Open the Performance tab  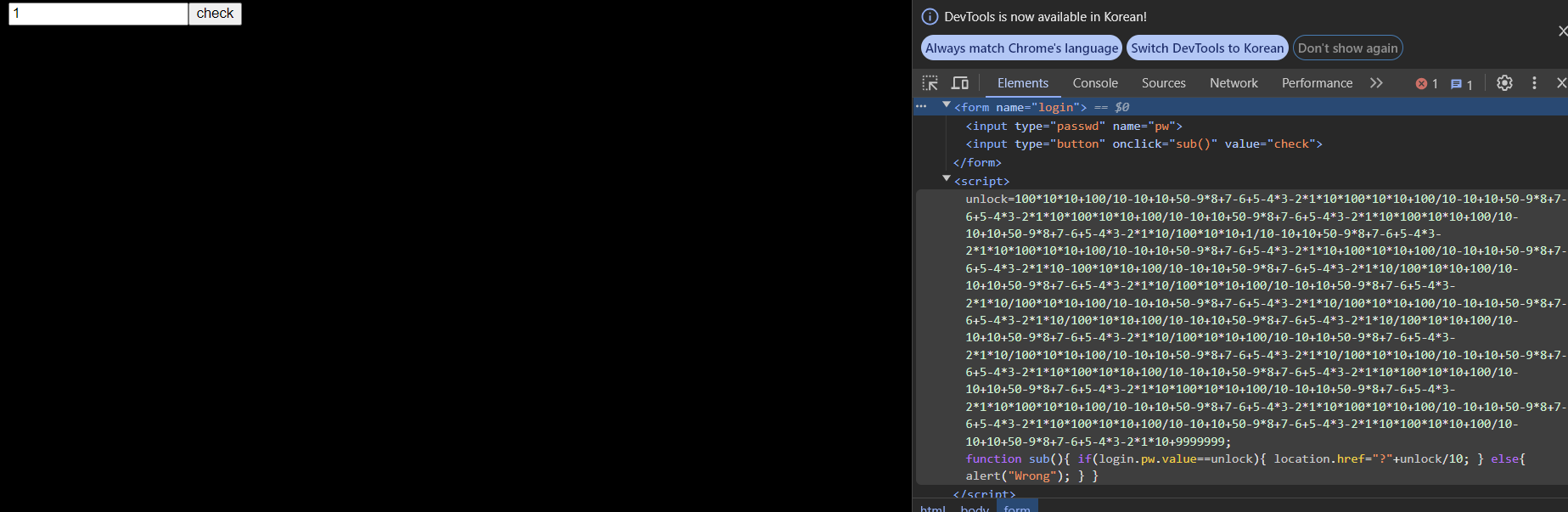pos(1317,83)
